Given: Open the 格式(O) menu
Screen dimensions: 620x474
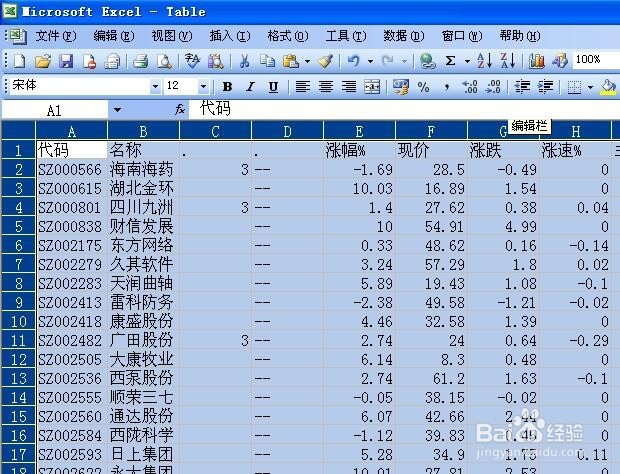Looking at the screenshot, I should tap(287, 36).
